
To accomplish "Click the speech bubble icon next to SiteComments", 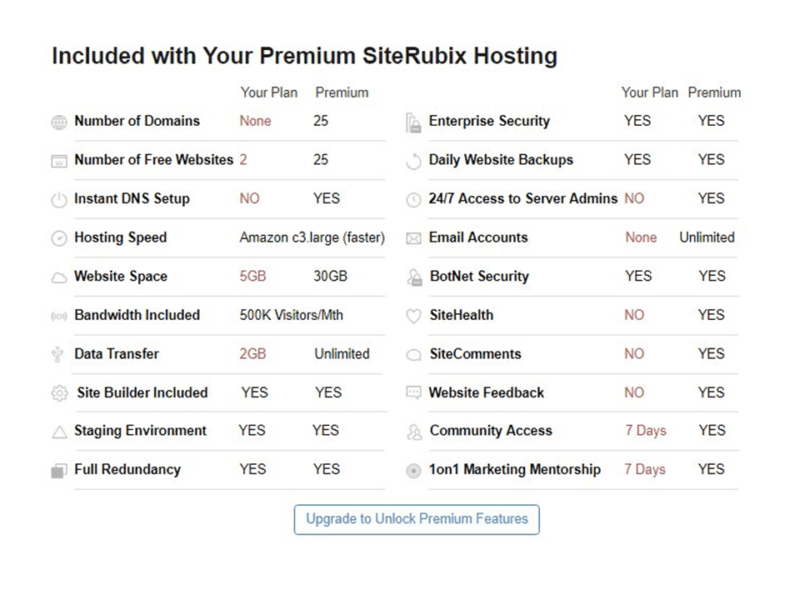I will [x=413, y=355].
